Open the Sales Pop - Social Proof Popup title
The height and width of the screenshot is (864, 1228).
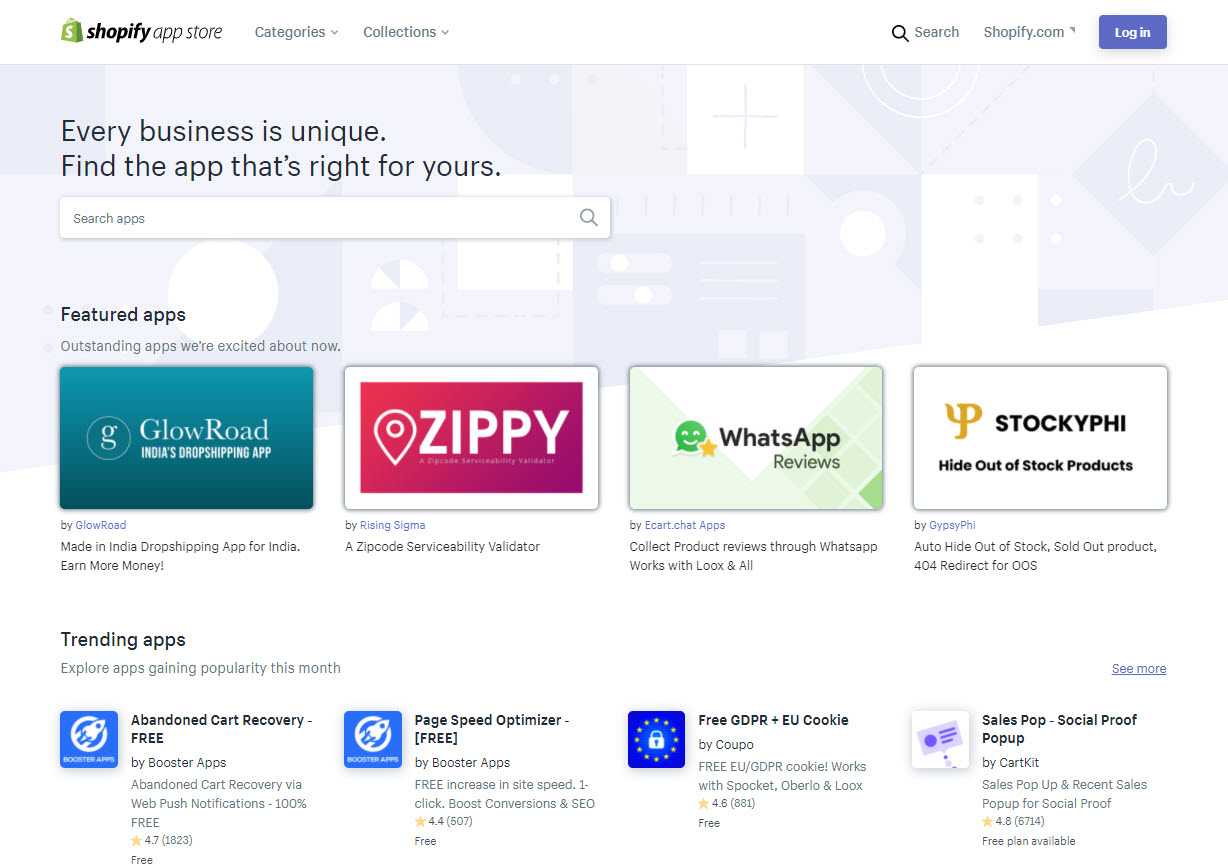[1060, 729]
